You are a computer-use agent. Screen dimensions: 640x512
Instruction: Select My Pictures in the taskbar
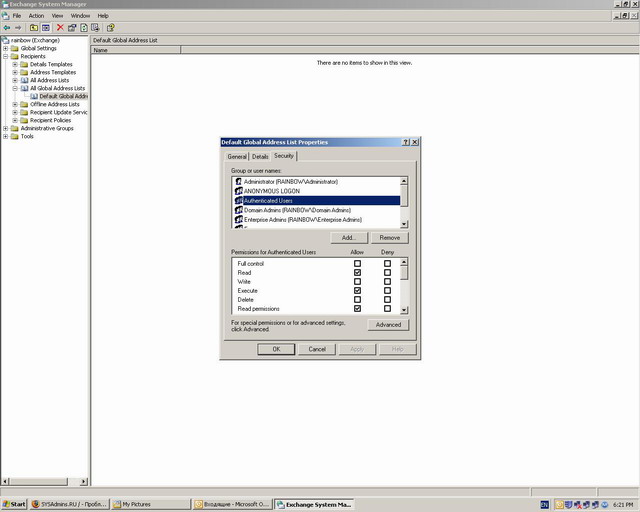click(x=151, y=504)
